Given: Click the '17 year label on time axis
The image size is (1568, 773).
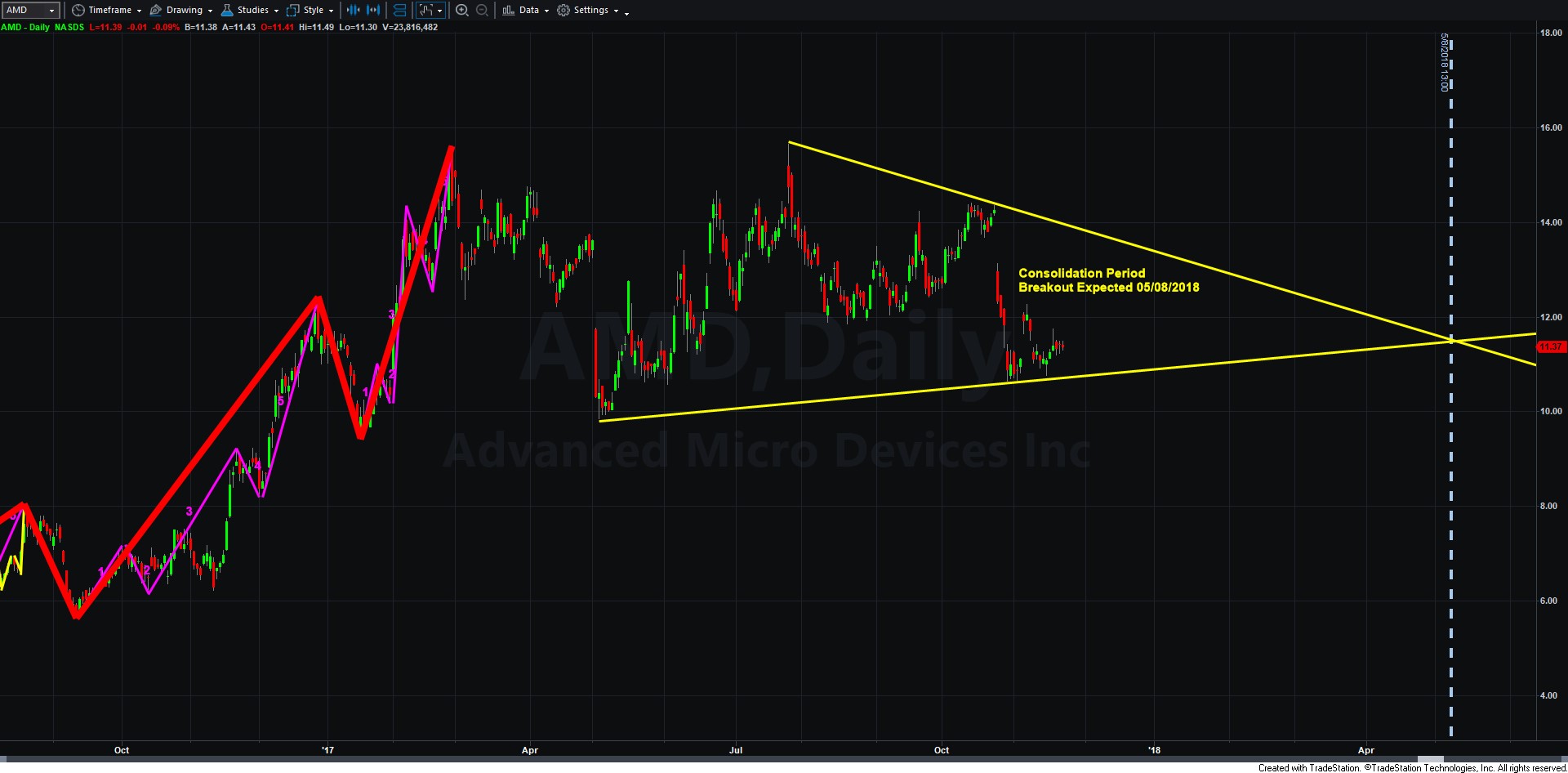Looking at the screenshot, I should tap(327, 750).
